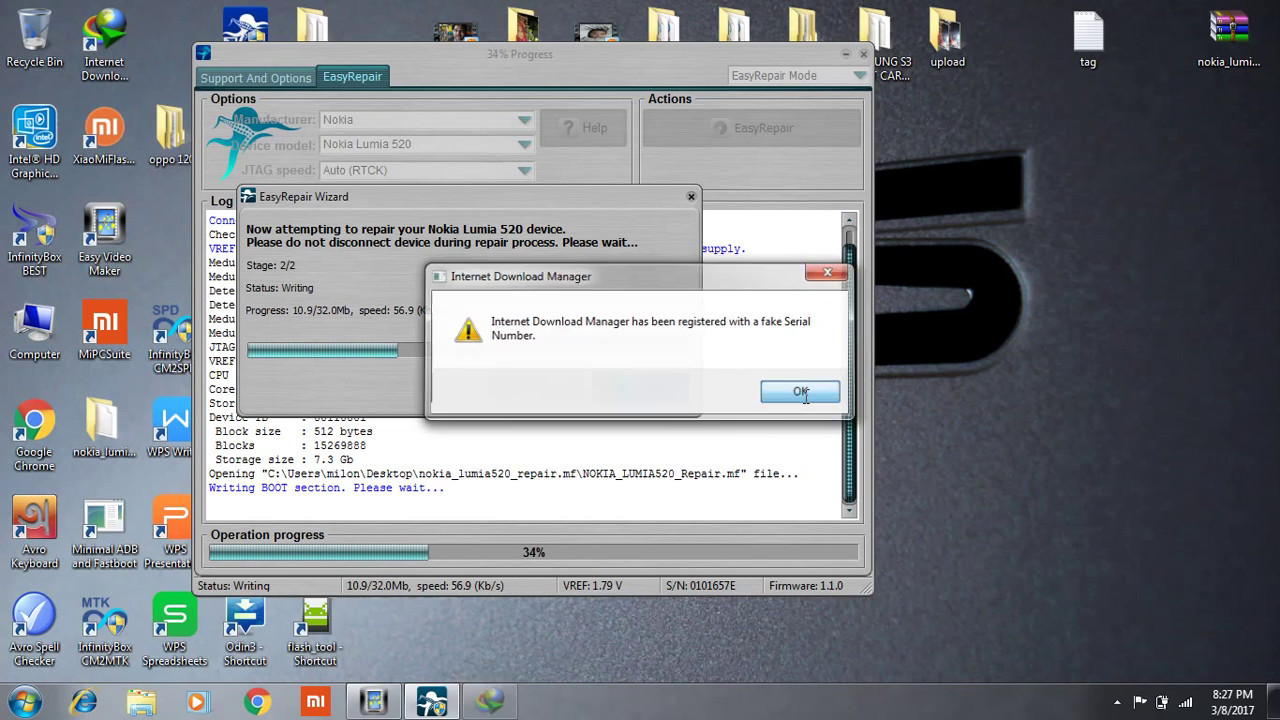The image size is (1280, 720).
Task: Open the Computer desktop icon
Action: click(x=34, y=330)
